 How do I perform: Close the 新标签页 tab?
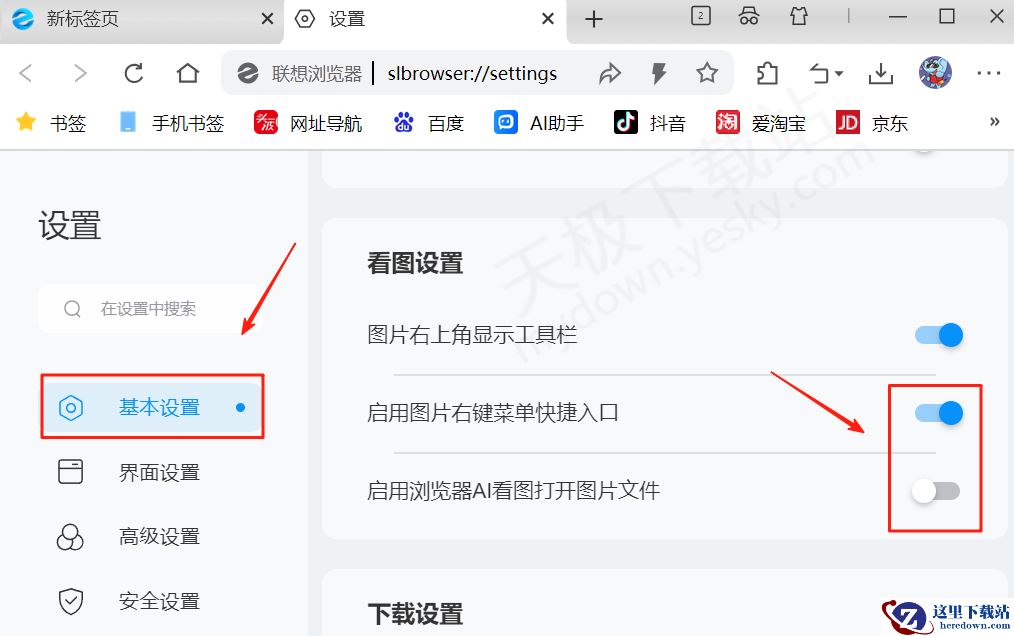(x=267, y=19)
